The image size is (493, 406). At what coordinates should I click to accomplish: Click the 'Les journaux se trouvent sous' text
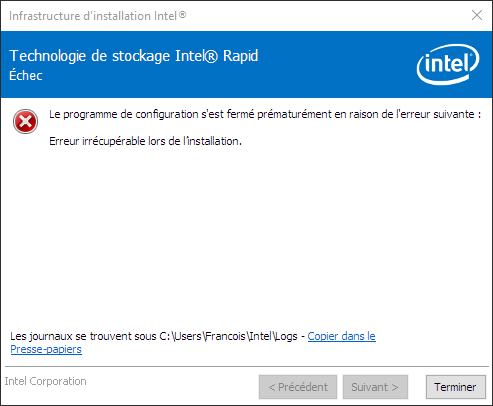tap(83, 336)
